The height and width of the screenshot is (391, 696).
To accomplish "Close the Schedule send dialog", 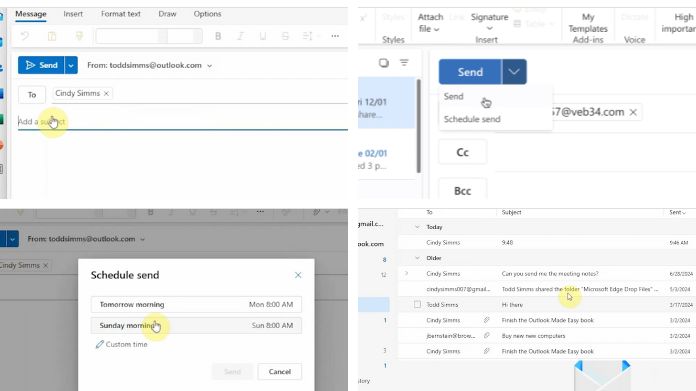I will tap(298, 275).
